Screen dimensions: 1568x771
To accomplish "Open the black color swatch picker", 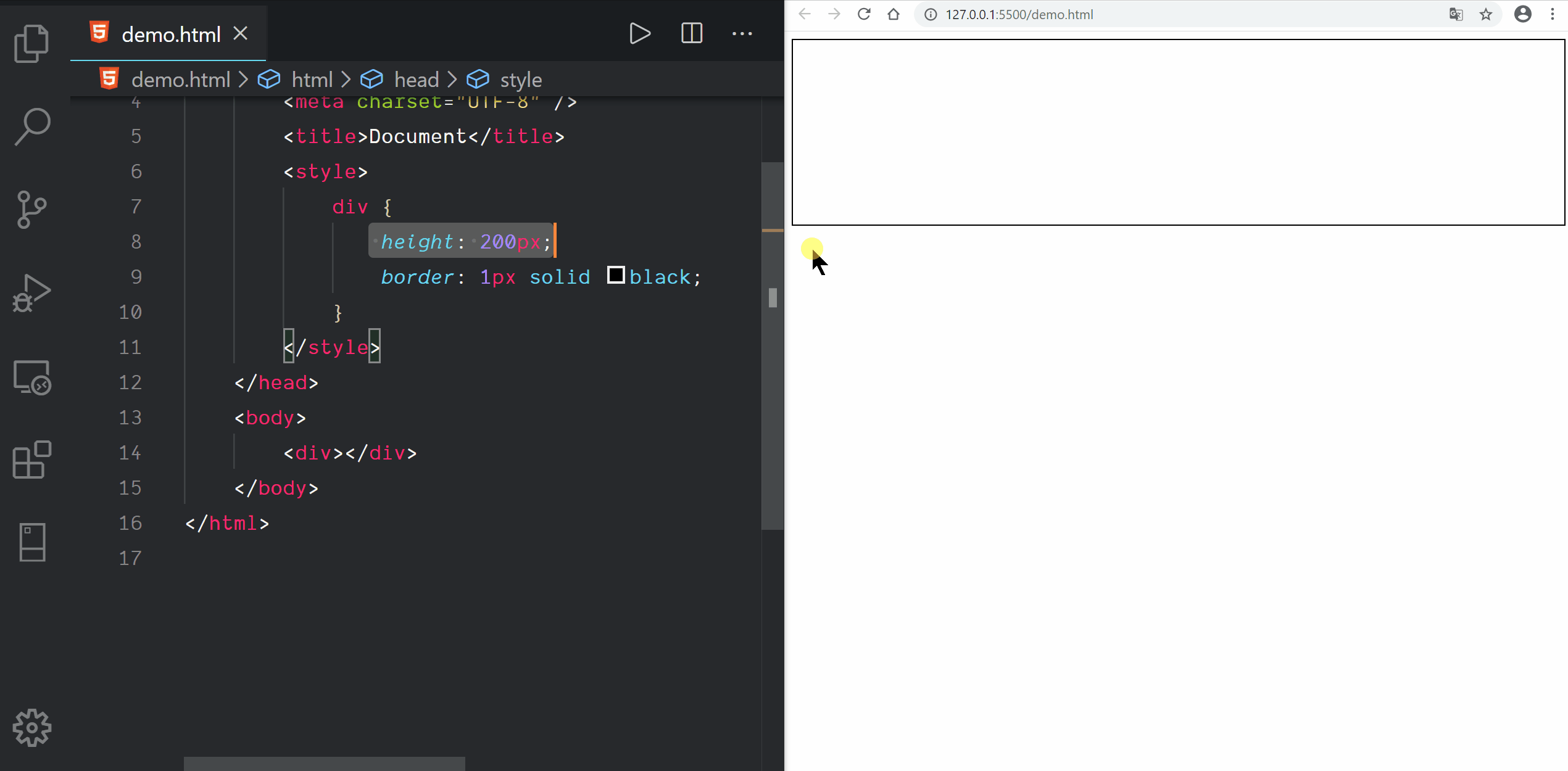I will click(x=615, y=275).
